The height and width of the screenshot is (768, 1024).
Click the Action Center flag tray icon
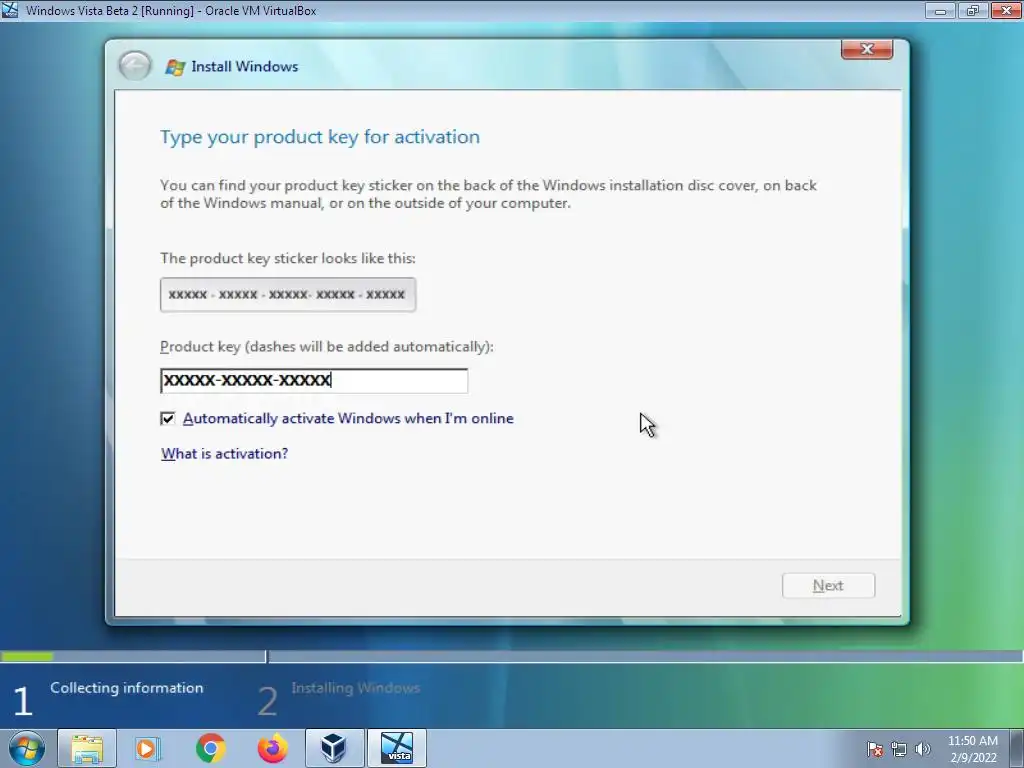875,749
